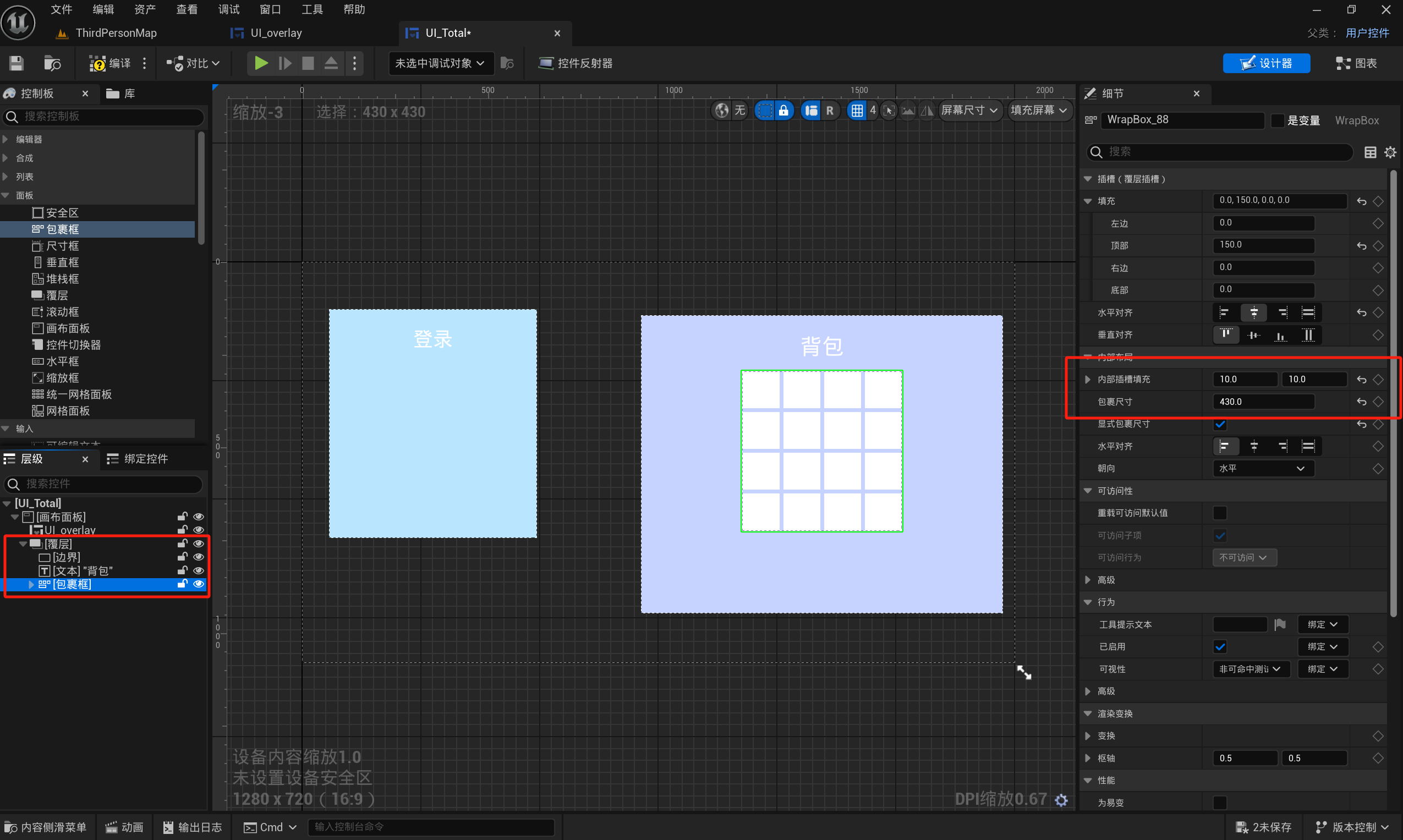Image resolution: width=1403 pixels, height=840 pixels.
Task: Hide the 文本 背包 widget with its eye icon
Action: coord(199,570)
